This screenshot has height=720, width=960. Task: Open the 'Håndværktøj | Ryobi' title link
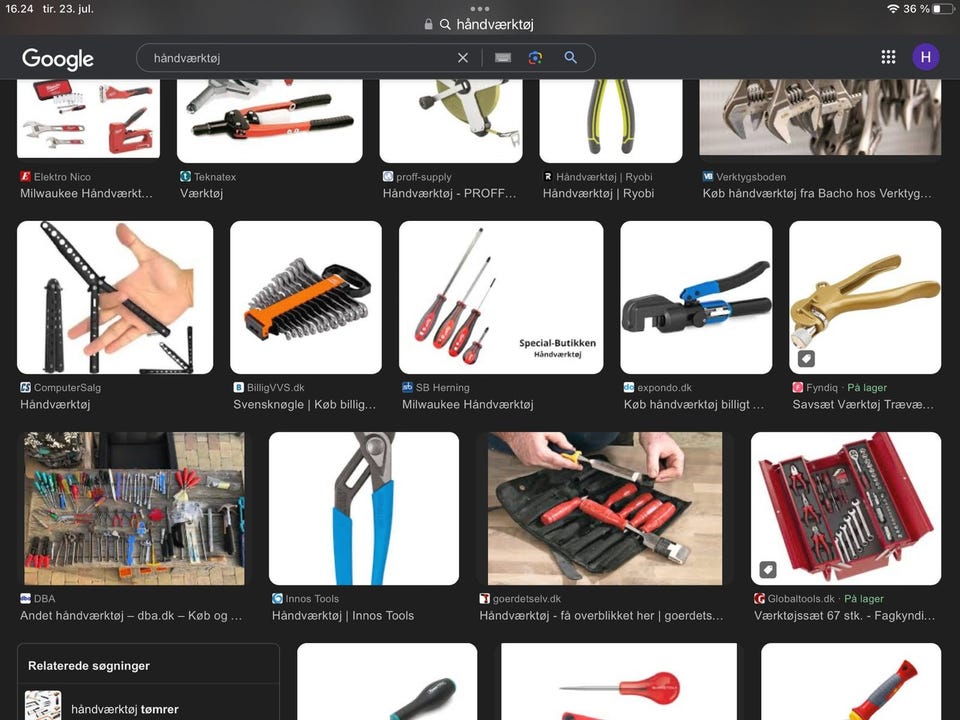[x=598, y=193]
